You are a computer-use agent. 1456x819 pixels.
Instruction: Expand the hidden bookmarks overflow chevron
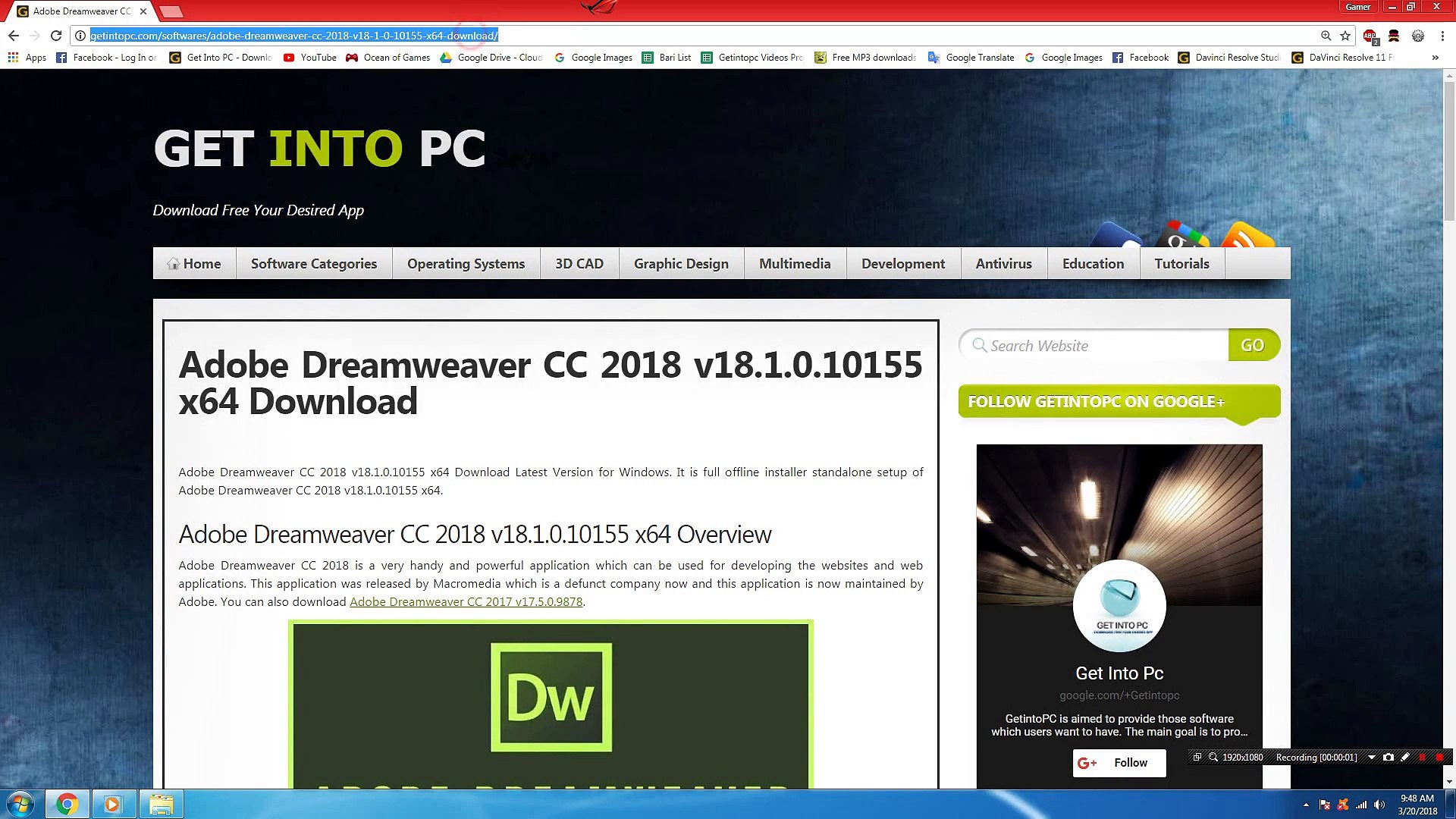coord(1435,58)
